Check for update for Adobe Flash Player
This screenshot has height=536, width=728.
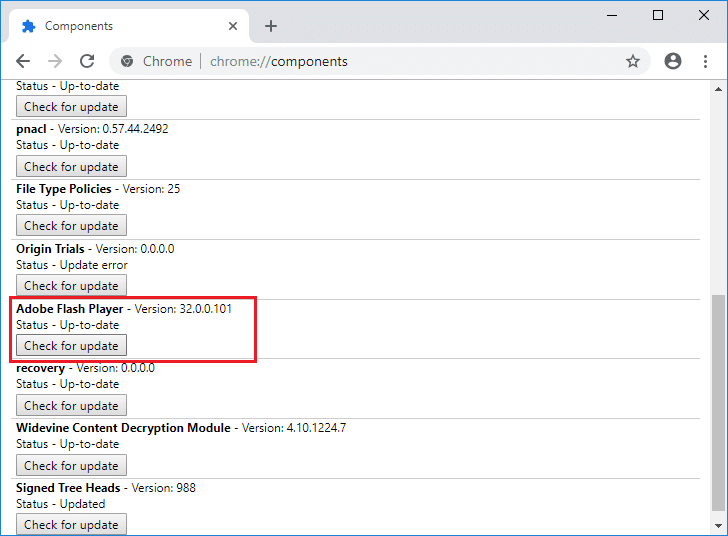click(x=71, y=346)
